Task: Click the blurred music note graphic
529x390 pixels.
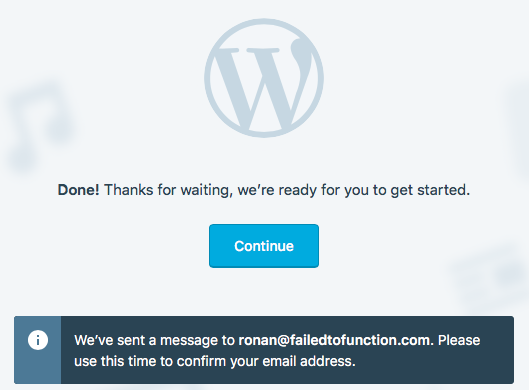Action: pyautogui.click(x=39, y=126)
